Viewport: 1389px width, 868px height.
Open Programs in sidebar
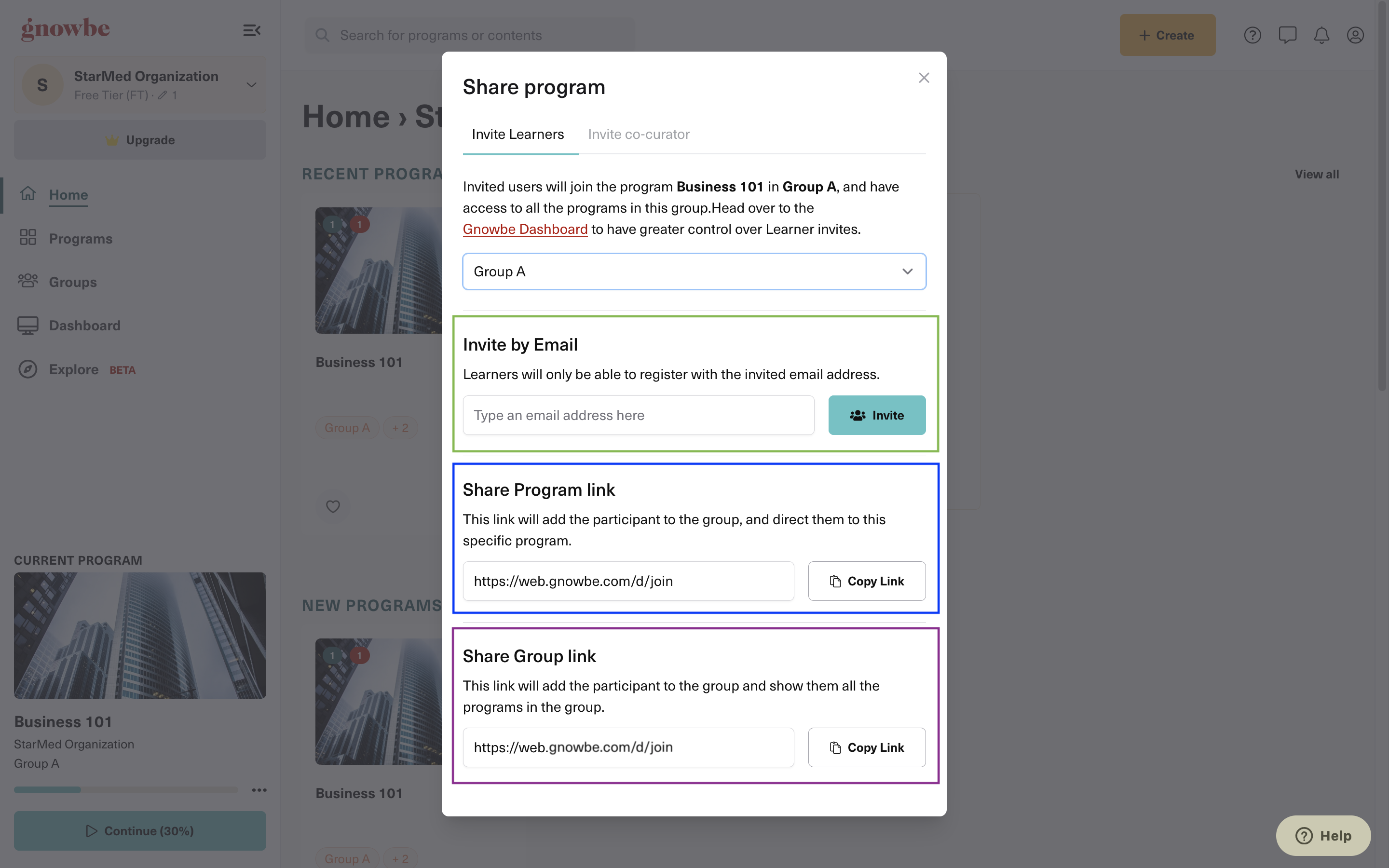click(81, 238)
